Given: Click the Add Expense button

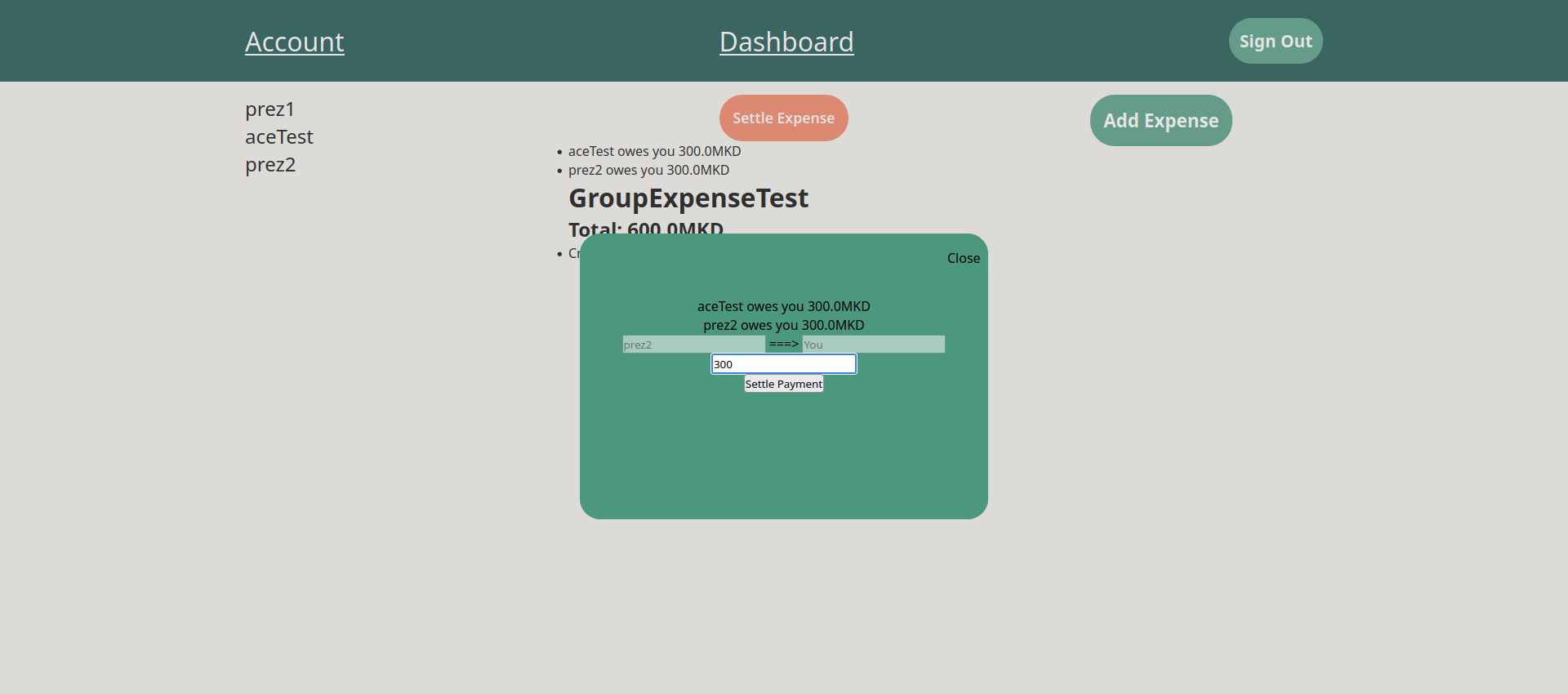Looking at the screenshot, I should (x=1160, y=121).
